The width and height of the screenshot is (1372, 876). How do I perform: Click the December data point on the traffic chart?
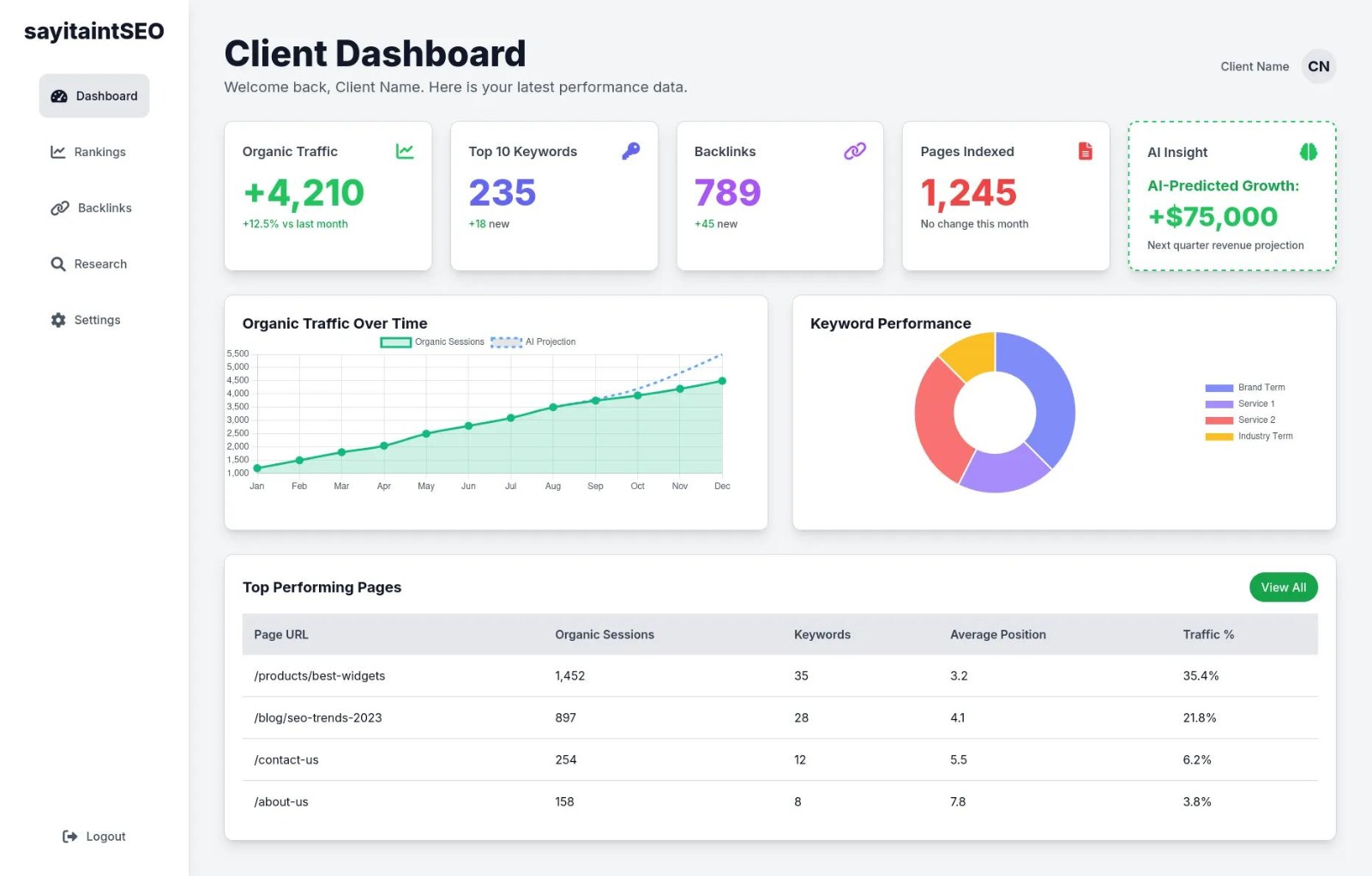[722, 381]
